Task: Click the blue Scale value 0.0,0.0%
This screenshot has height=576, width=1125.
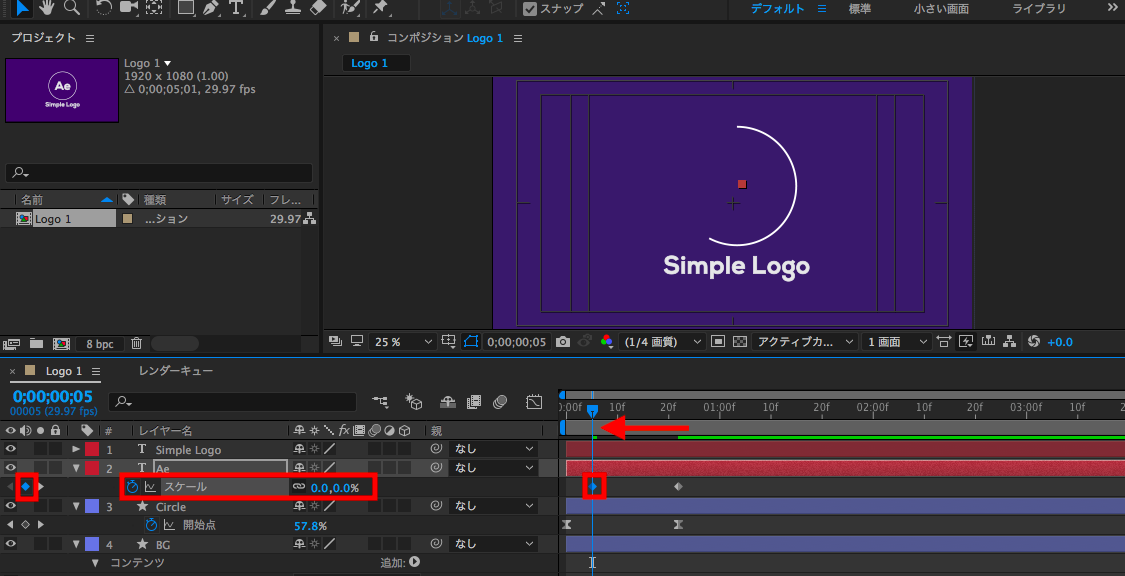Action: [335, 488]
